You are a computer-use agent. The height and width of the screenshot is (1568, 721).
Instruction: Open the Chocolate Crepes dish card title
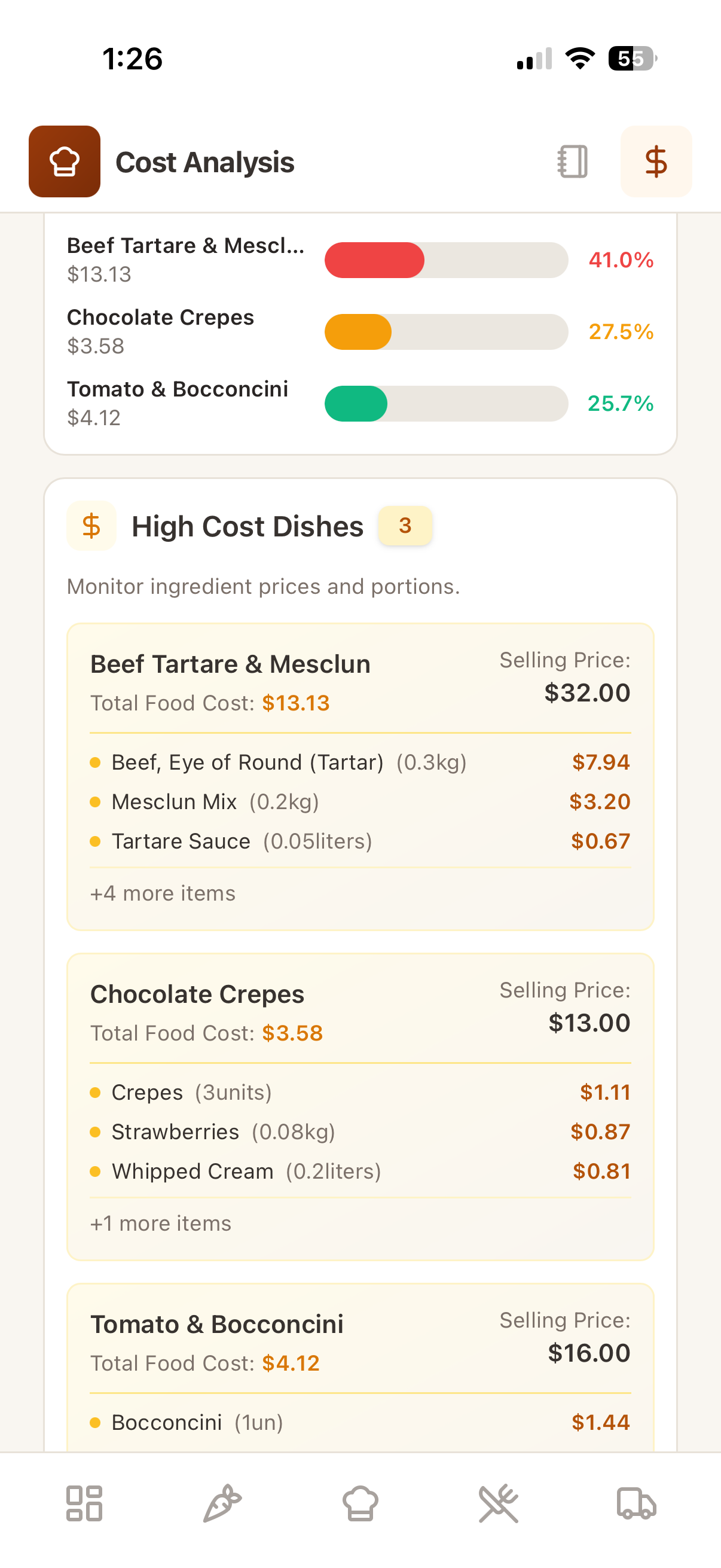tap(197, 994)
